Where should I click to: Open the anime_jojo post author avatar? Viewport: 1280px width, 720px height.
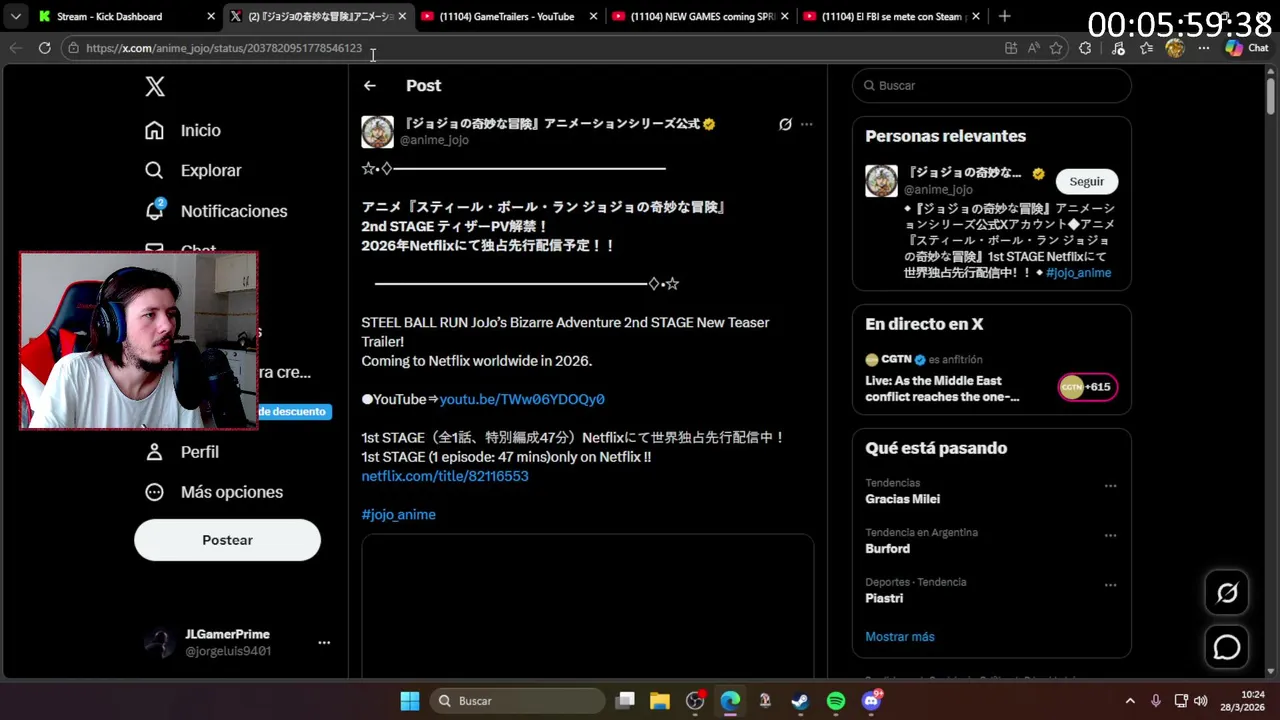pyautogui.click(x=377, y=131)
